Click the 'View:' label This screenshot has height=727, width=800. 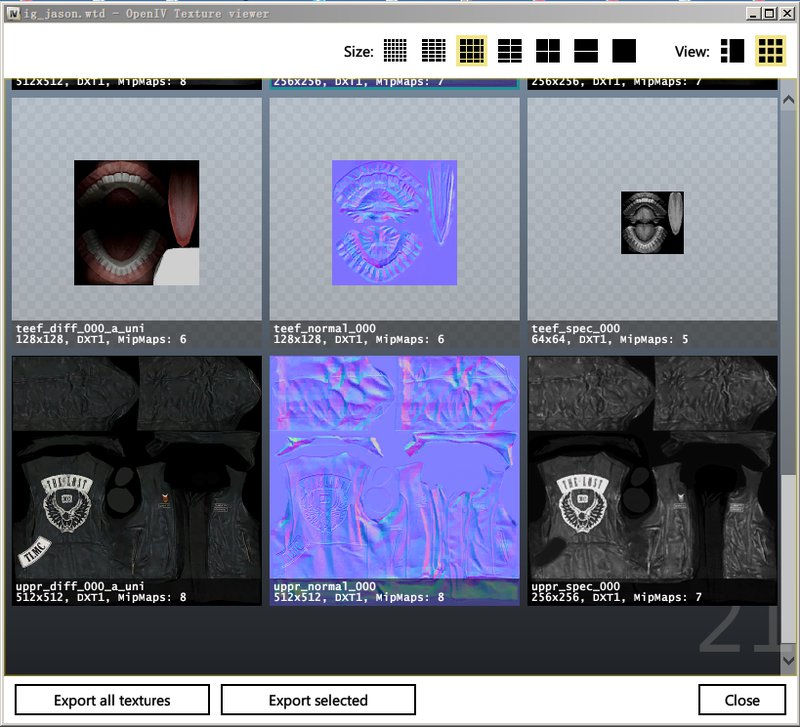click(692, 52)
